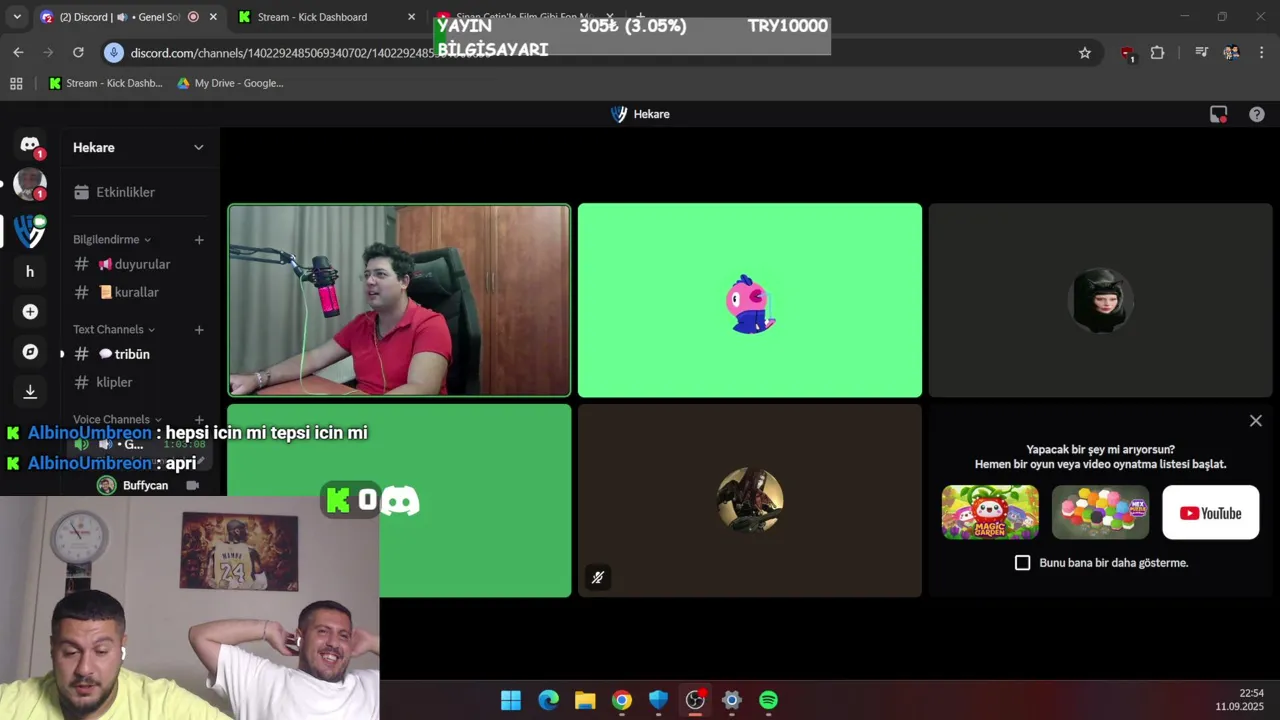Launch Magic Garden activity

pyautogui.click(x=990, y=513)
